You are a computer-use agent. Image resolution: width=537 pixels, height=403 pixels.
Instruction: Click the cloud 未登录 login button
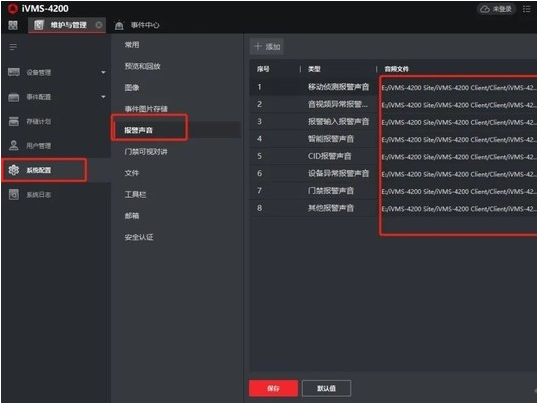[496, 9]
